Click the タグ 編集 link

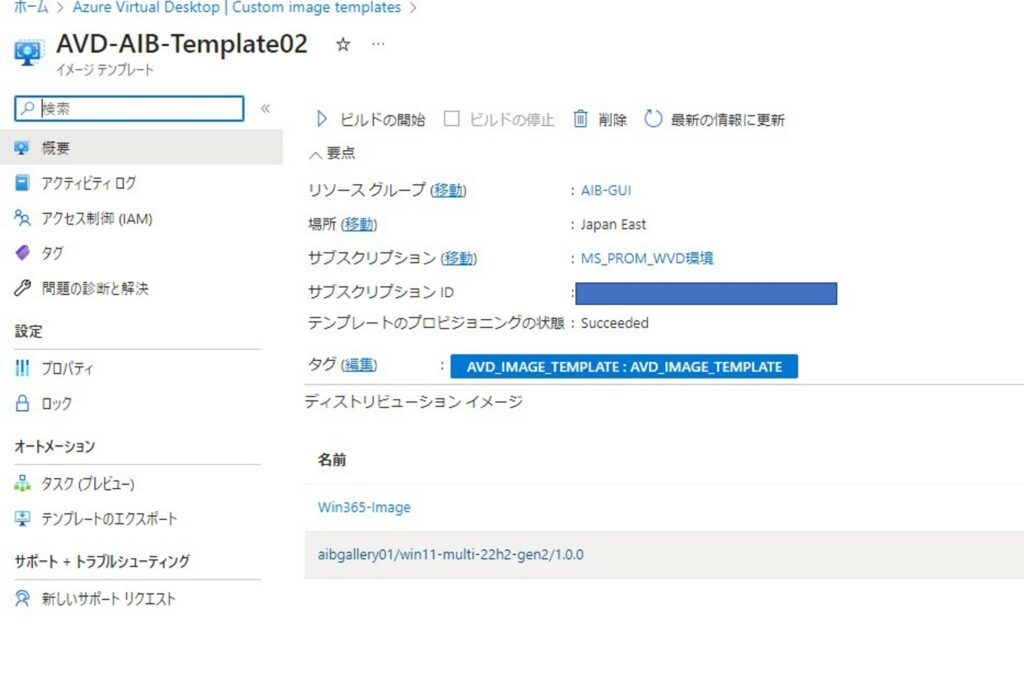(x=360, y=366)
